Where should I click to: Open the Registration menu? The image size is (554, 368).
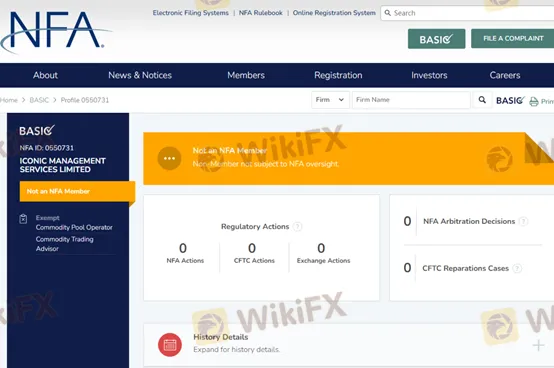[x=338, y=75]
